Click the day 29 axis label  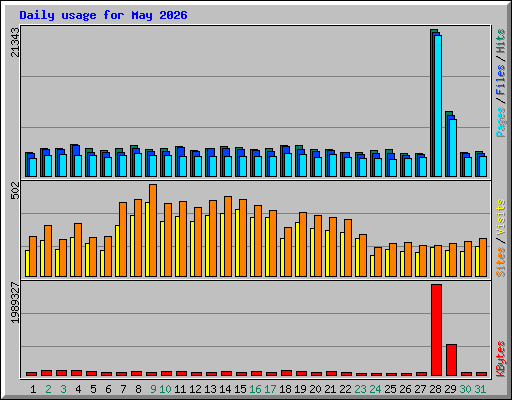click(450, 389)
